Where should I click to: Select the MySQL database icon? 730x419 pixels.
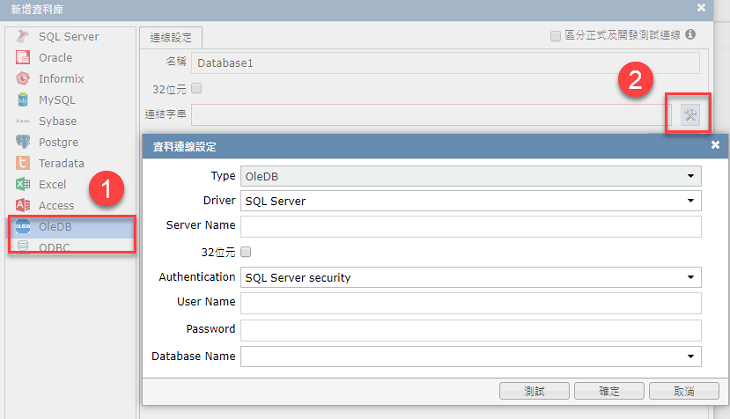tap(22, 100)
